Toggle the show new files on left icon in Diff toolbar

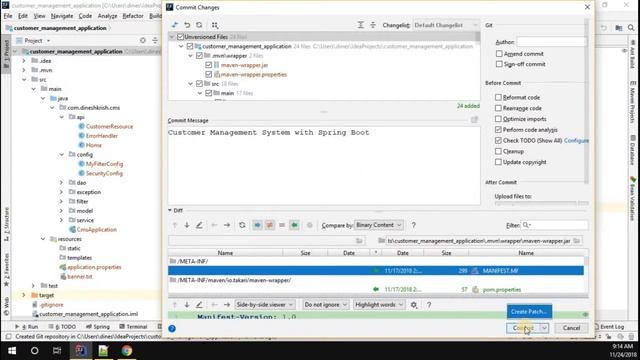[257, 225]
